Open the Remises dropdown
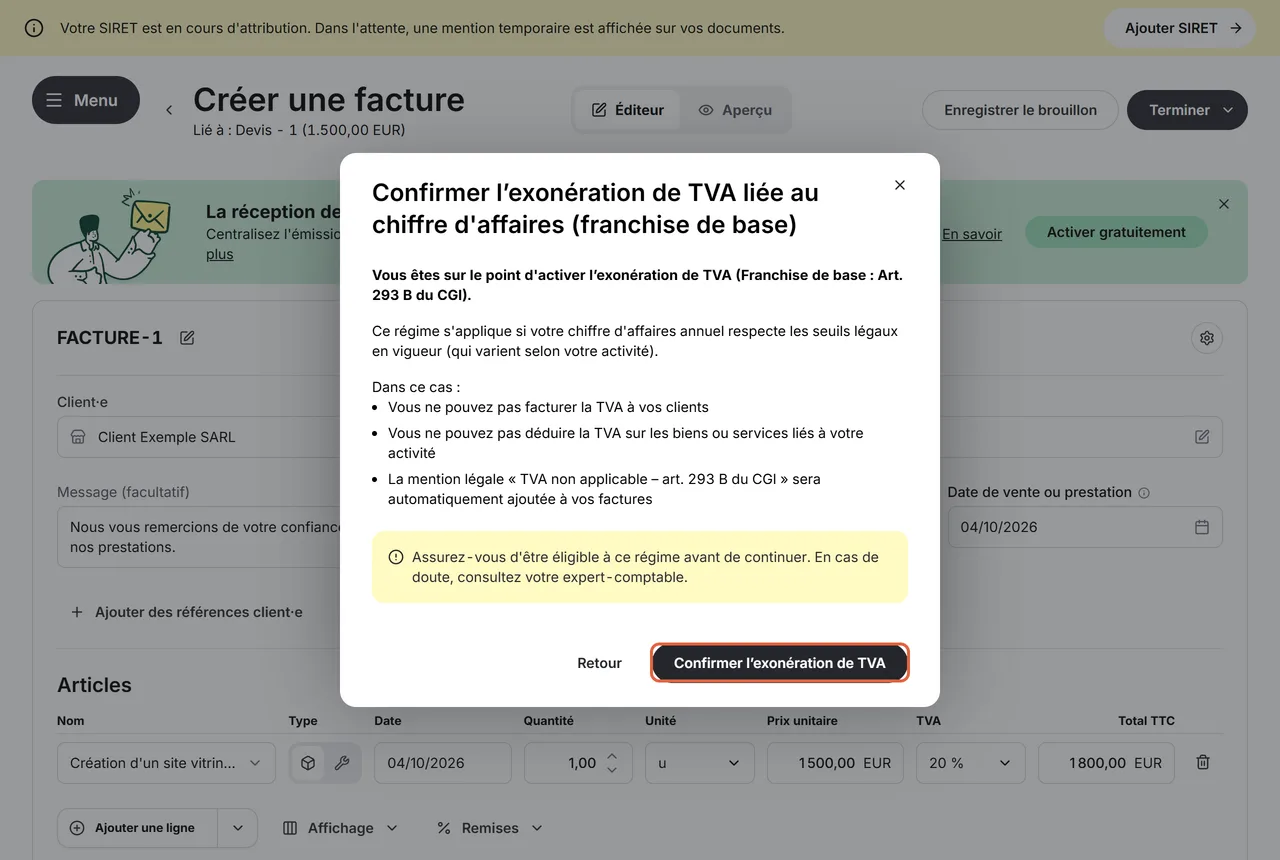Image resolution: width=1280 pixels, height=860 pixels. (490, 828)
